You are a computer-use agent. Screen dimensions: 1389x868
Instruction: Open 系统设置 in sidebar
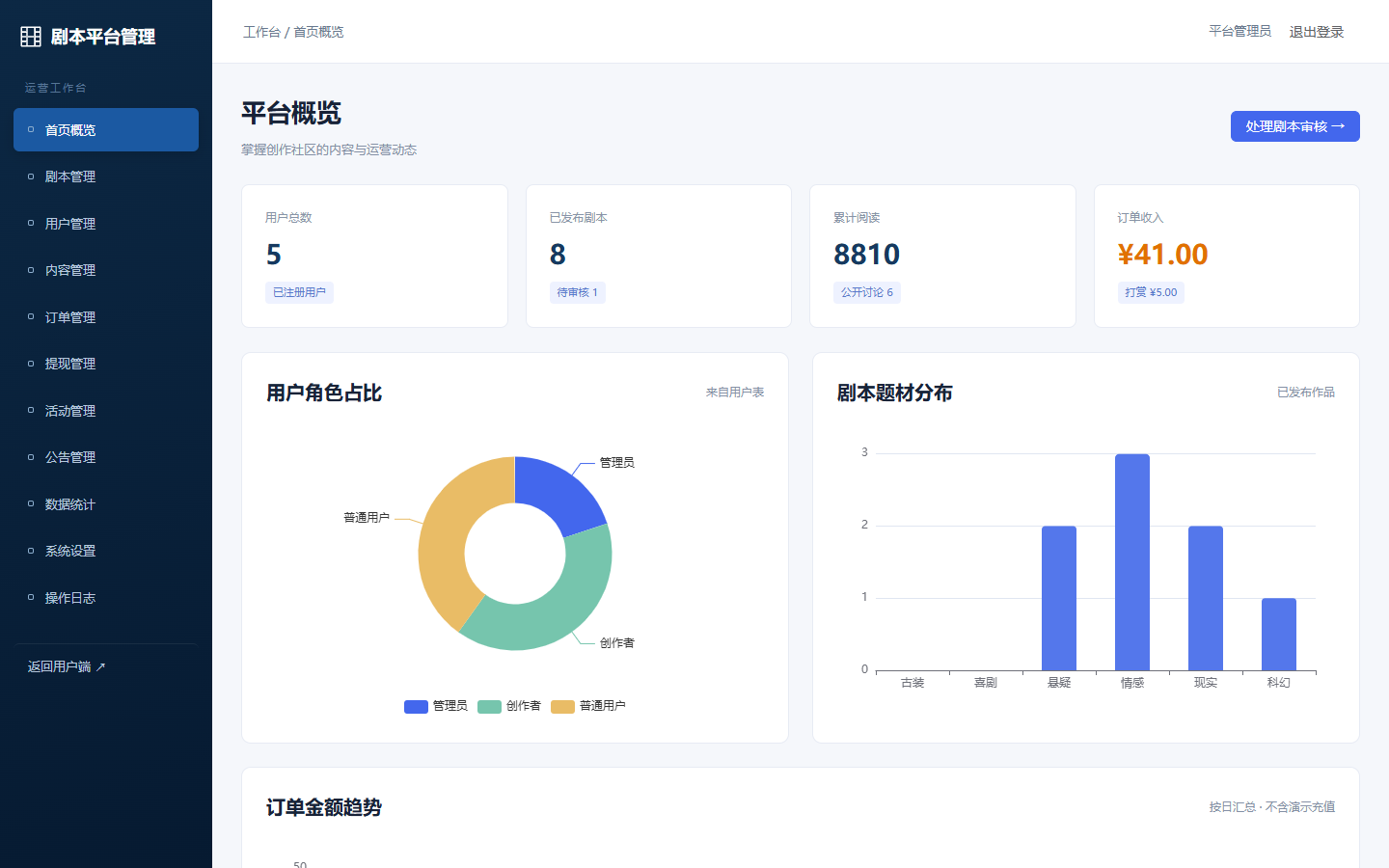[x=106, y=551]
